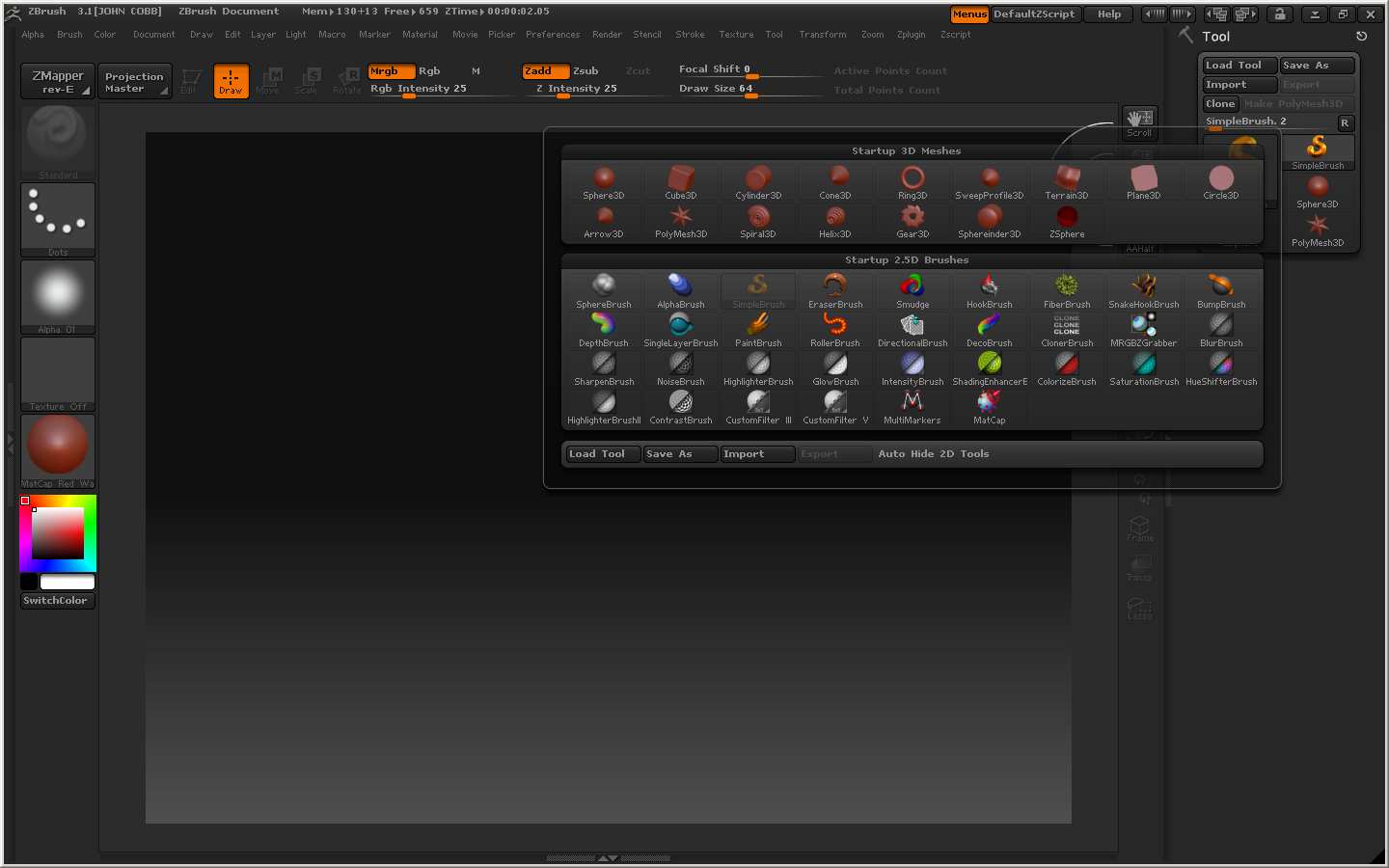Click Import in the tool popup

756,454
